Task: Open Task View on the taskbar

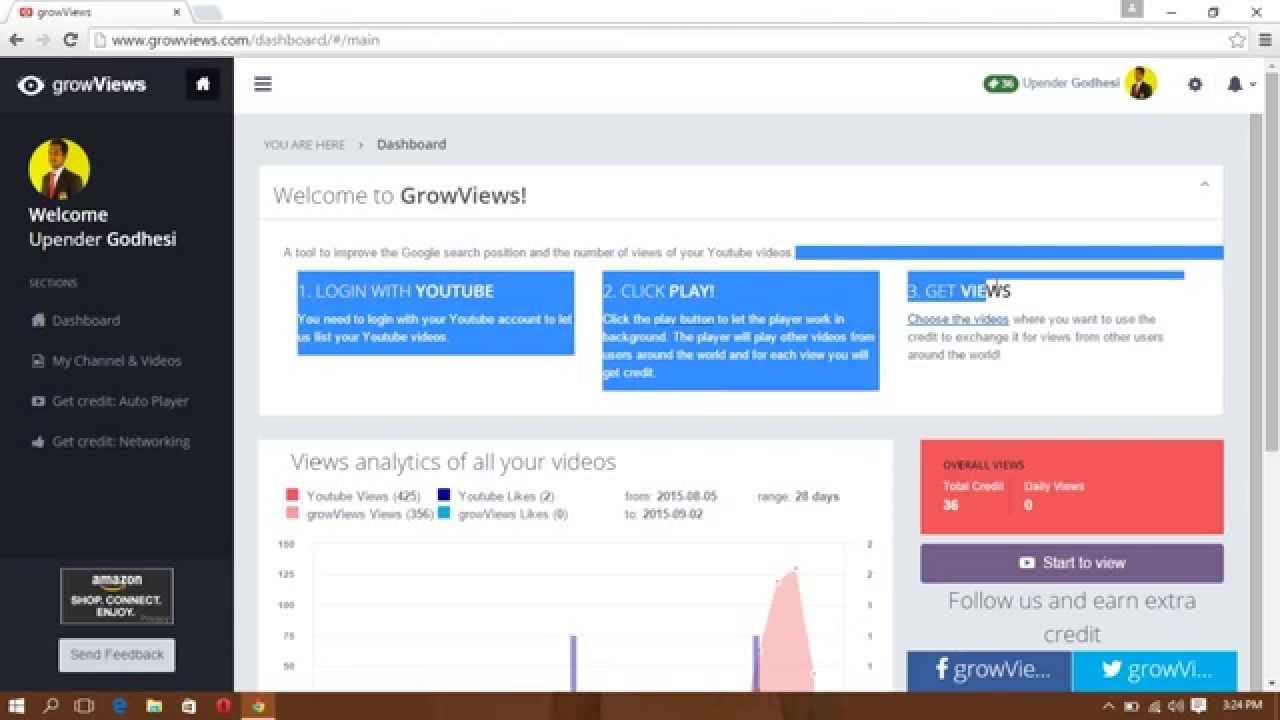Action: pyautogui.click(x=85, y=706)
